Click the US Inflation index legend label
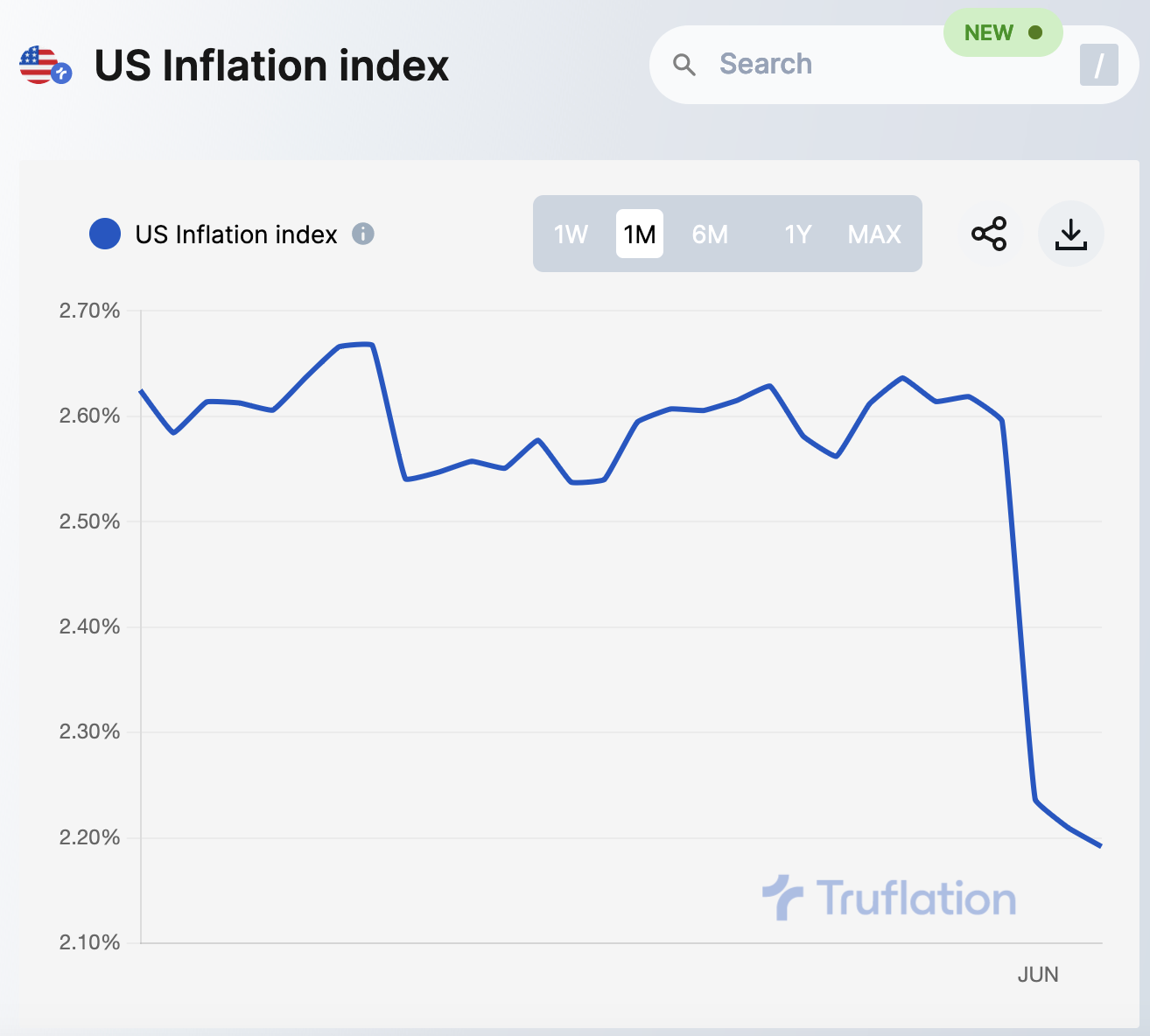The width and height of the screenshot is (1150, 1036). [236, 234]
